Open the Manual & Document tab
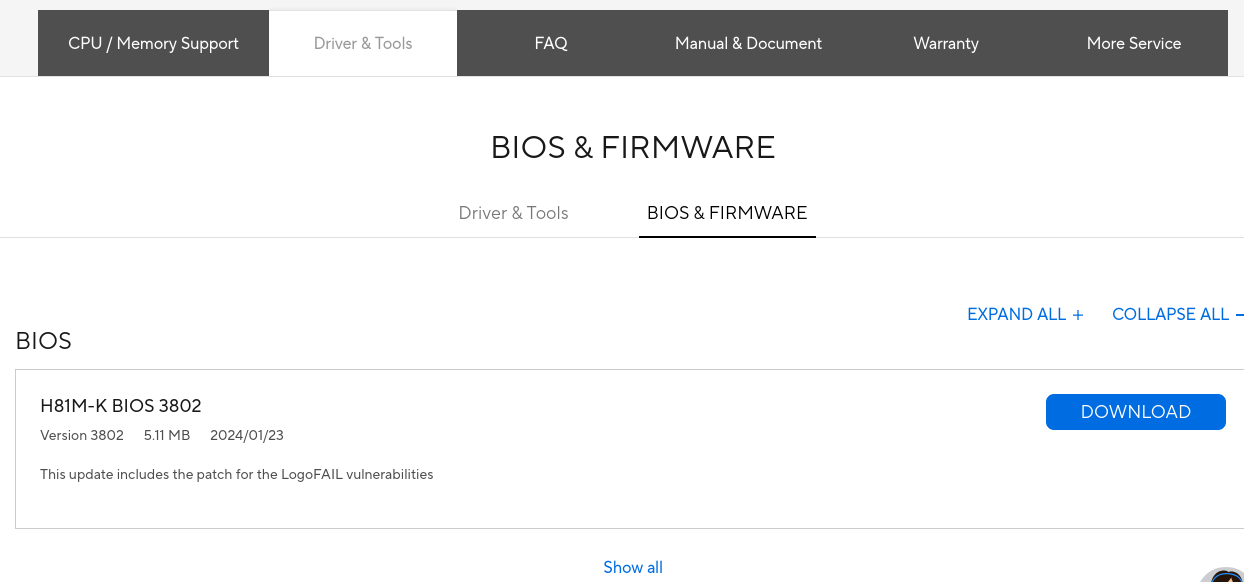 click(x=748, y=43)
